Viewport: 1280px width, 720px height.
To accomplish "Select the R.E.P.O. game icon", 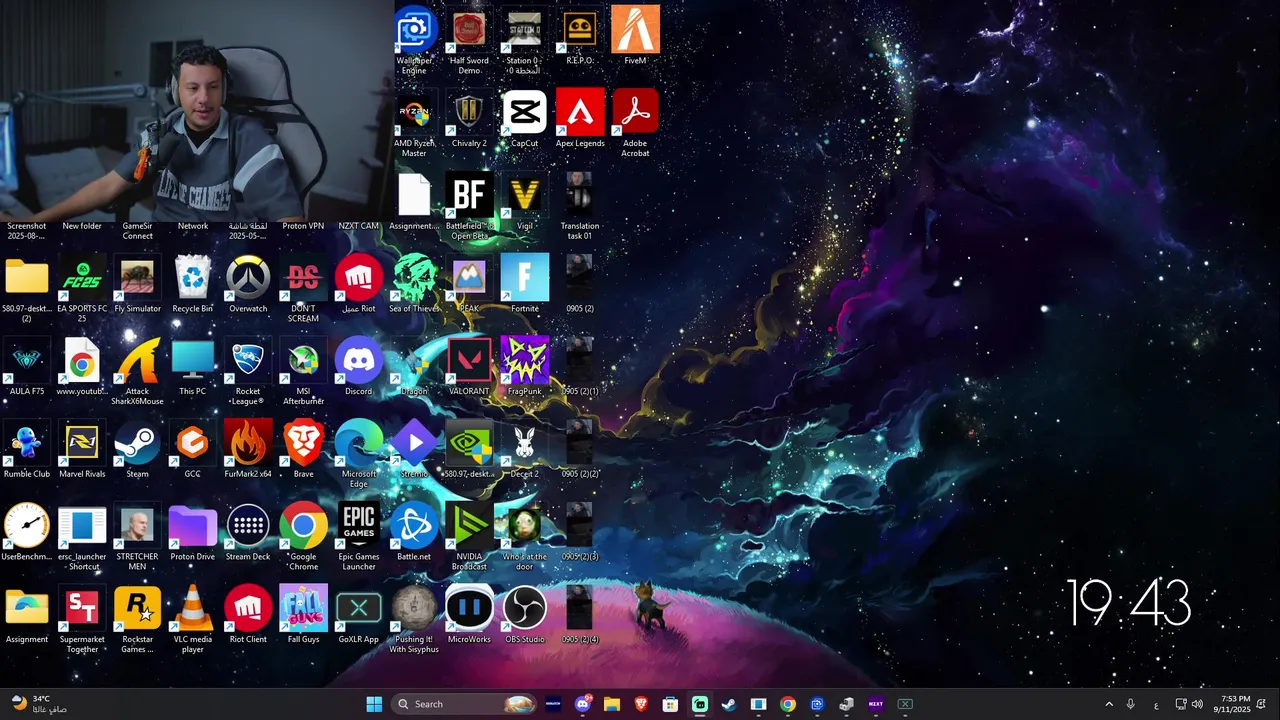I will point(580,30).
